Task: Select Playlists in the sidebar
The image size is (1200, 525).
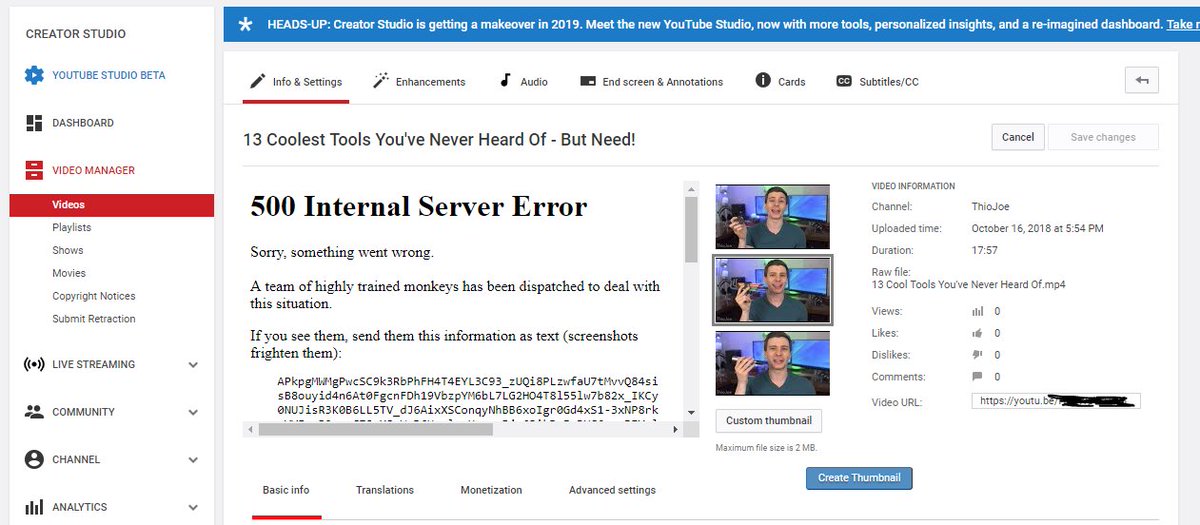Action: pyautogui.click(x=72, y=228)
